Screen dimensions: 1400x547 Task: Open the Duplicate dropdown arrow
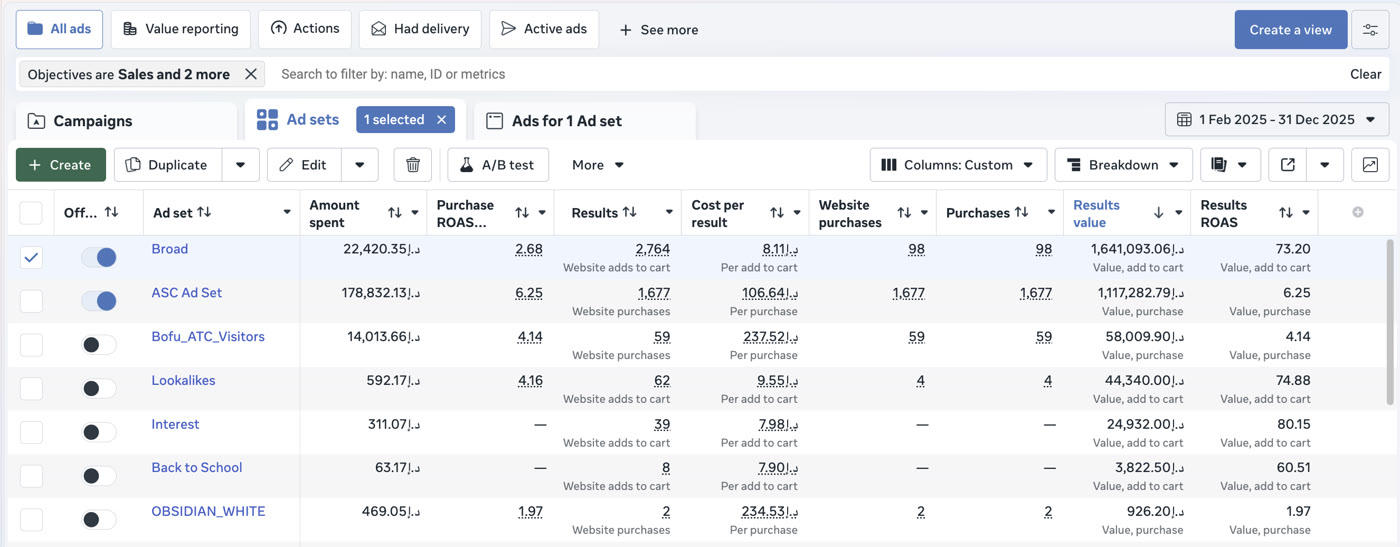(240, 165)
